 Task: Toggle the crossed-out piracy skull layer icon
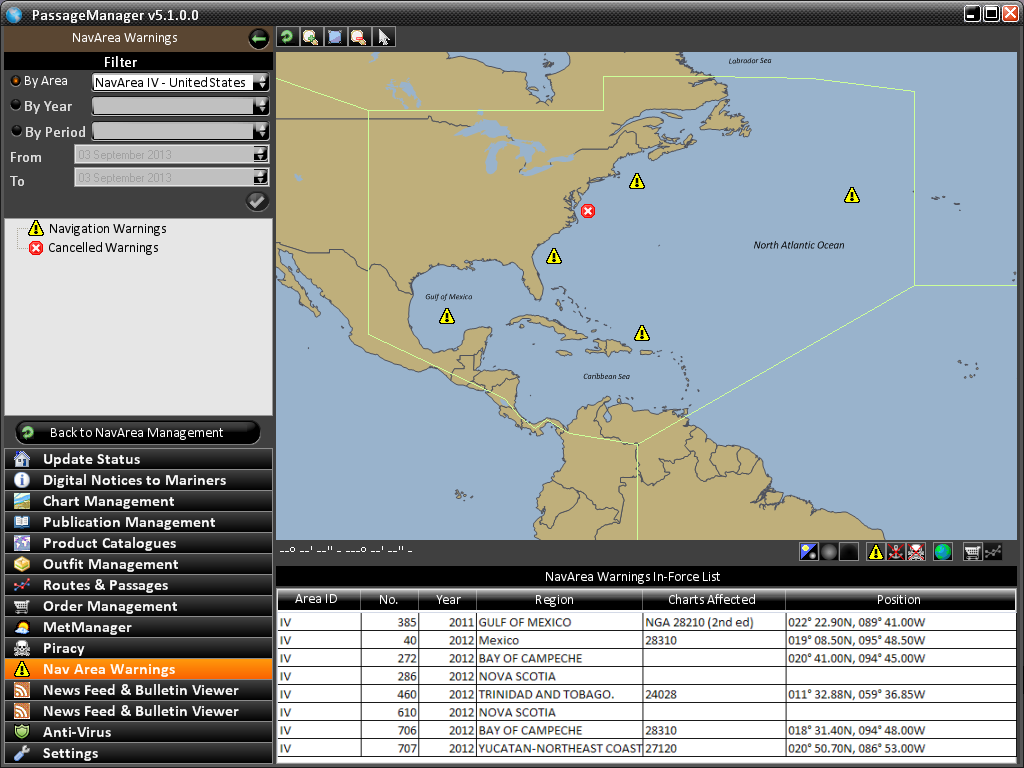(916, 552)
